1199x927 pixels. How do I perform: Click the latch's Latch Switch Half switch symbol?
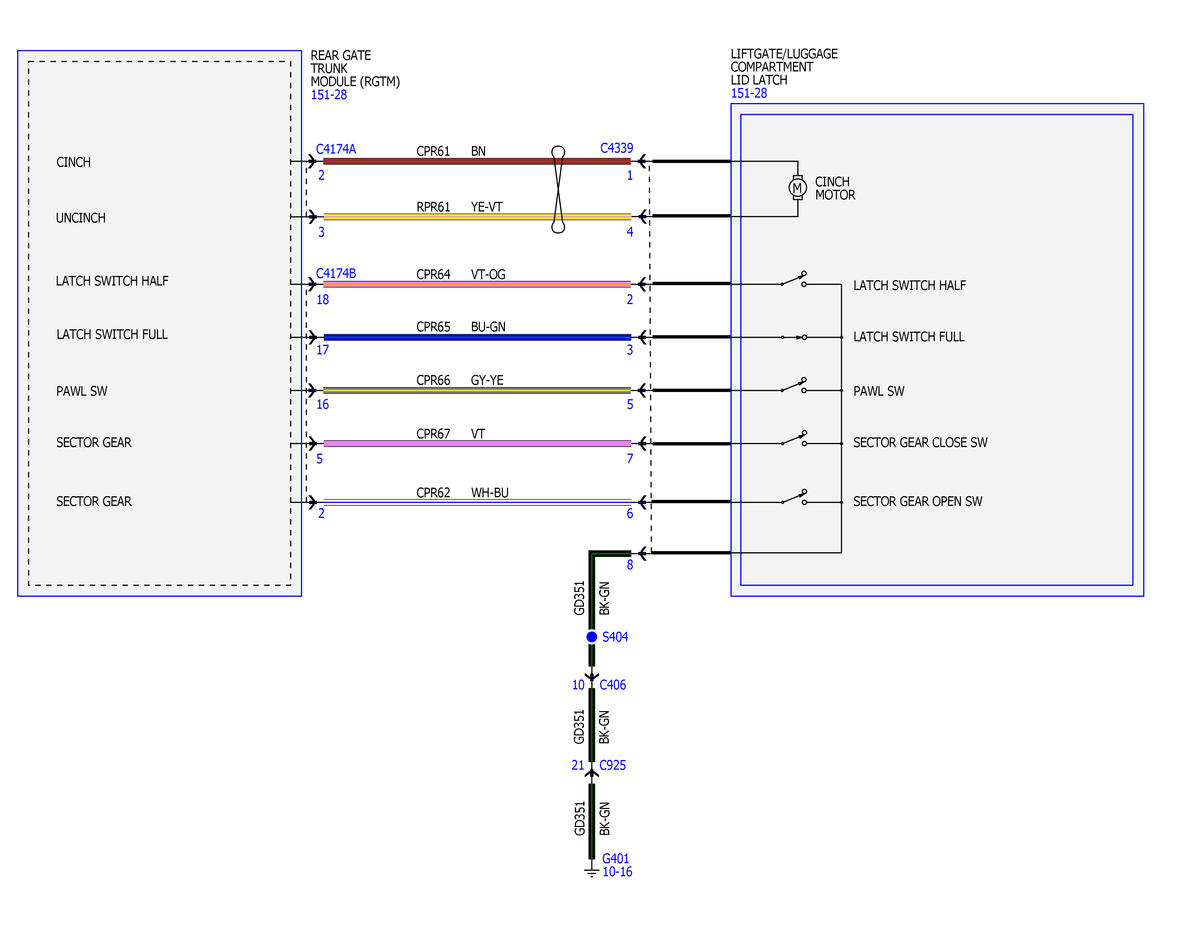point(794,280)
